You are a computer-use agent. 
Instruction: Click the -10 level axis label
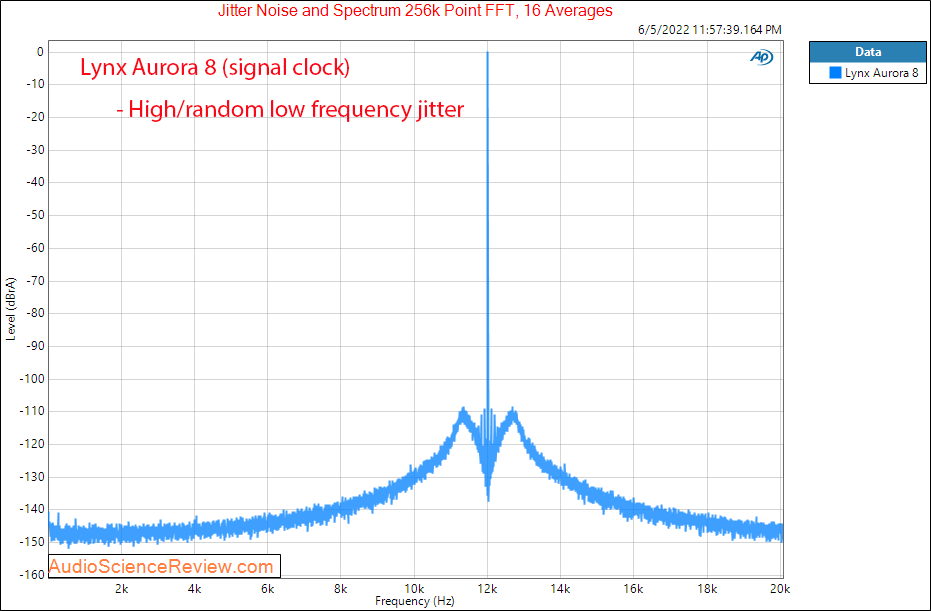click(x=35, y=84)
